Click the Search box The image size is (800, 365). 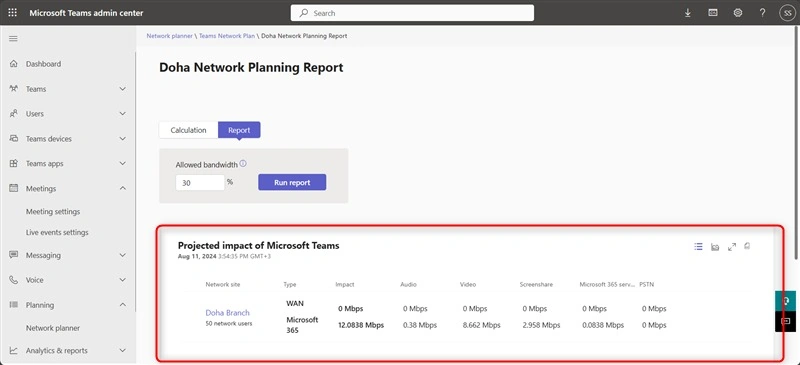(x=412, y=13)
